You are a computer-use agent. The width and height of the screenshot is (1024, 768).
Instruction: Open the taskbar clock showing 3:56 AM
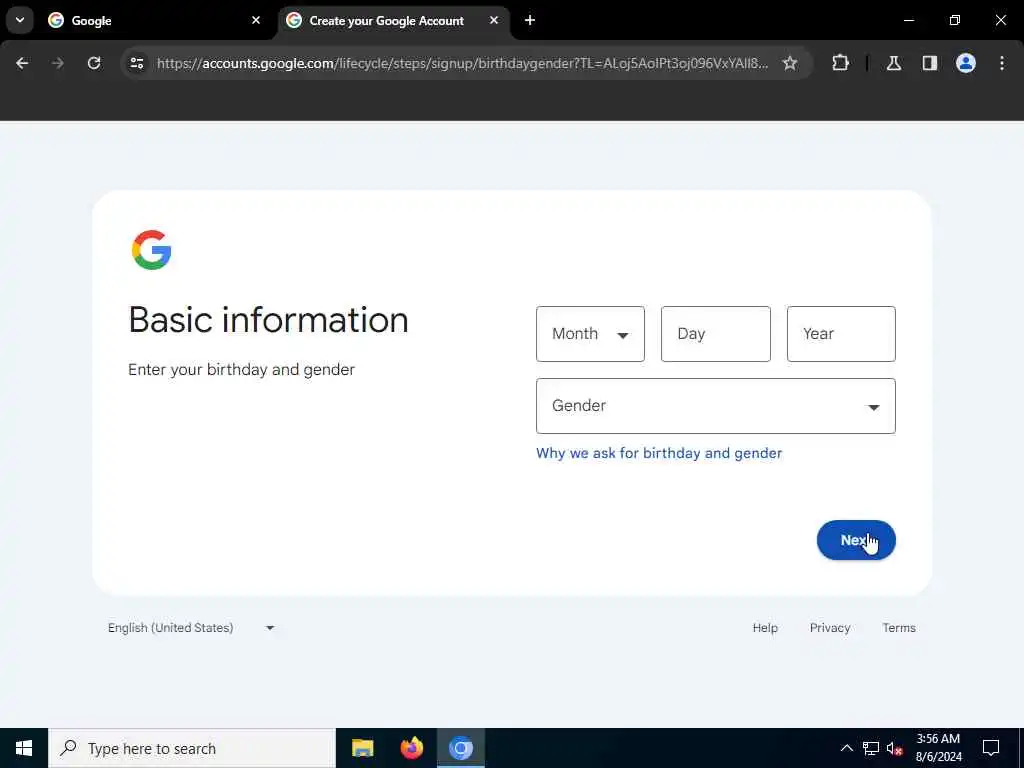(938, 748)
